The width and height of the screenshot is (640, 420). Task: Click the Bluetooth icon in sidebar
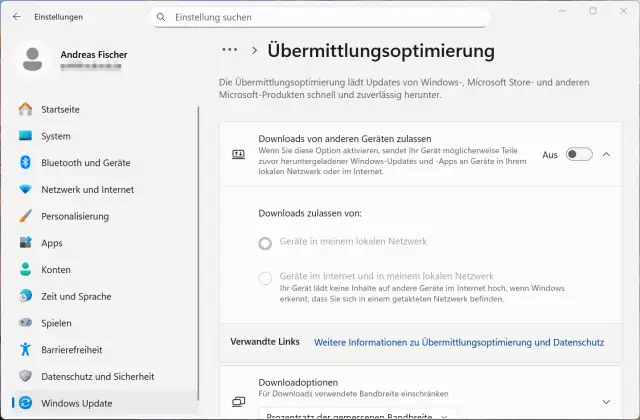25,162
